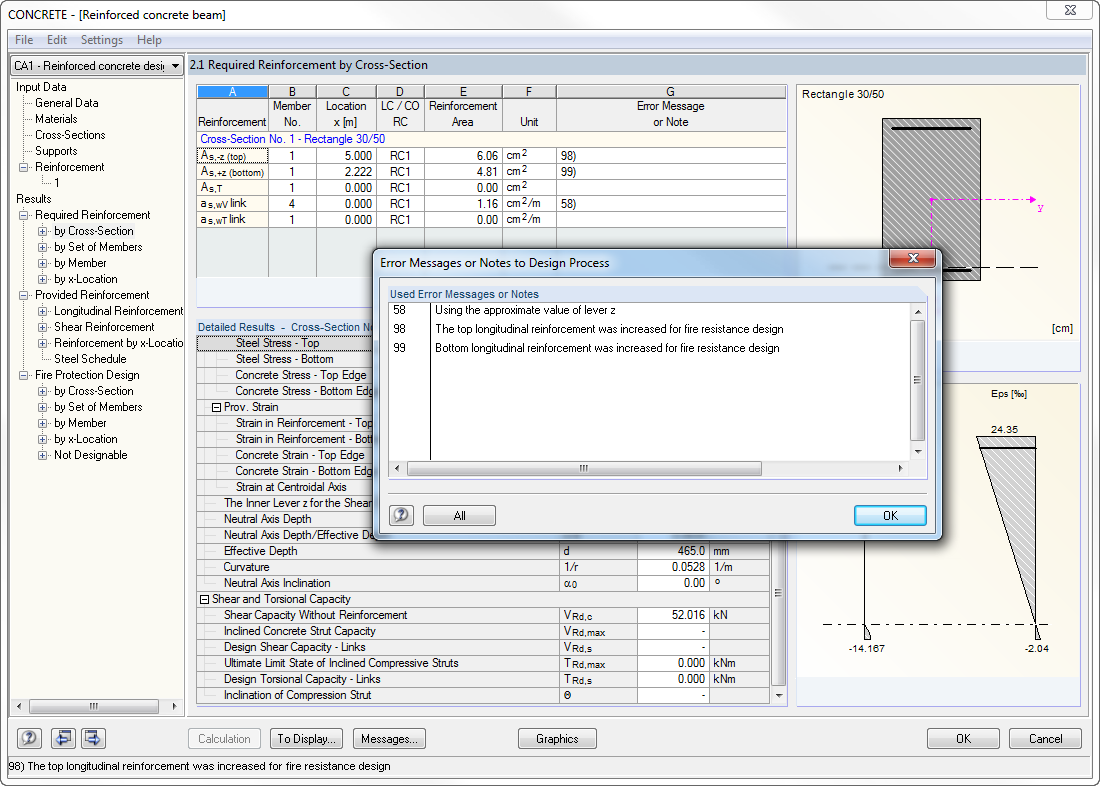Select Steel Stress - Top row
The width and height of the screenshot is (1100, 786).
click(x=285, y=343)
